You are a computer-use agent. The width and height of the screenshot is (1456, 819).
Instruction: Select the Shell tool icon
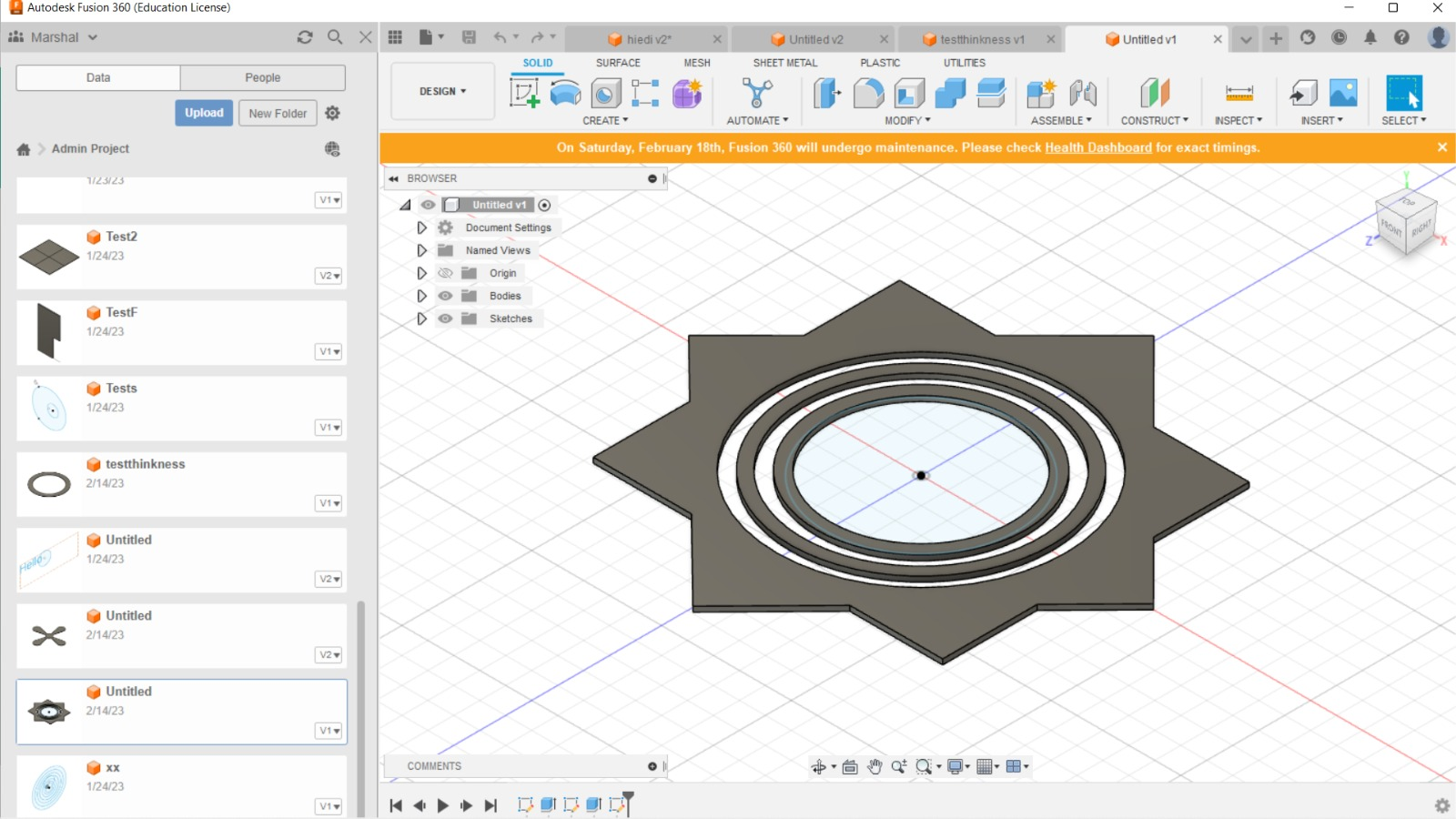[909, 93]
